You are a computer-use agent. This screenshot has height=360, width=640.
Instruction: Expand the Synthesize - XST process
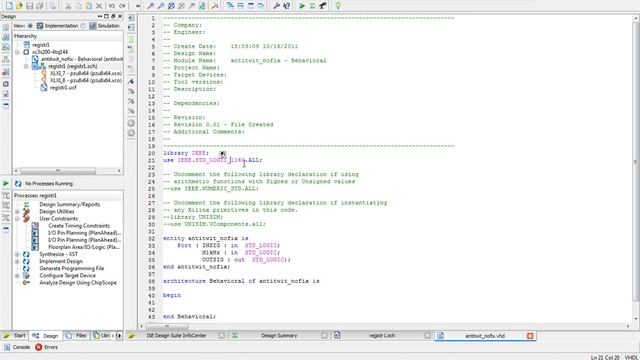click(17, 254)
